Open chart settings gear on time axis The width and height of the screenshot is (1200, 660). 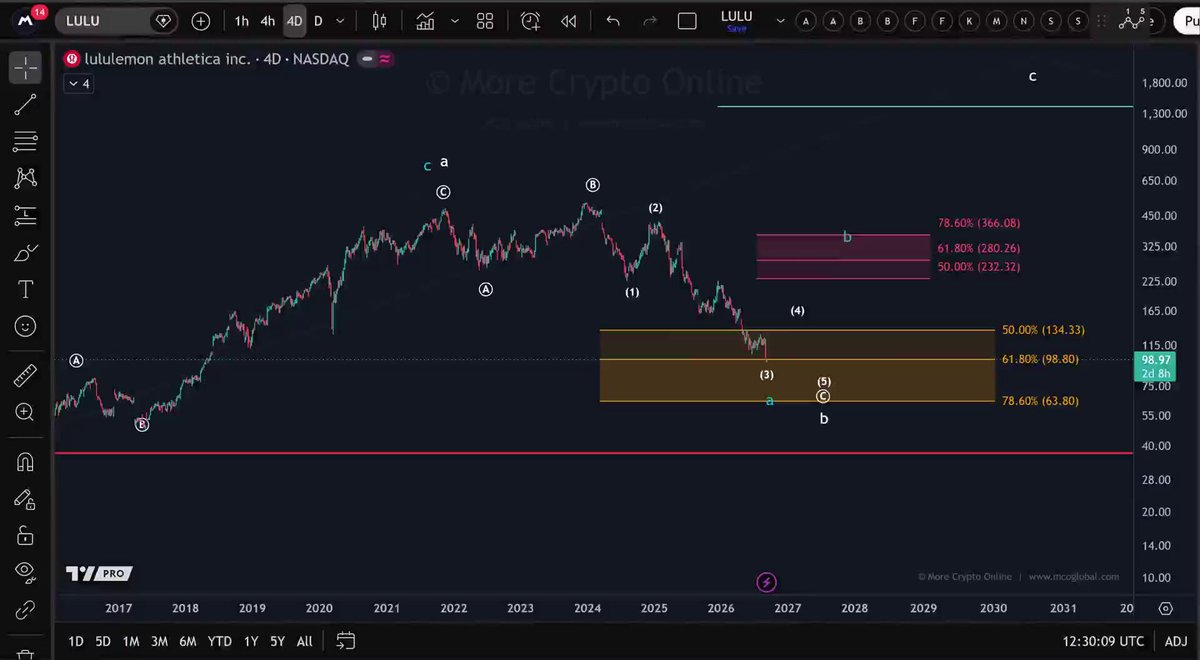[x=1165, y=608]
